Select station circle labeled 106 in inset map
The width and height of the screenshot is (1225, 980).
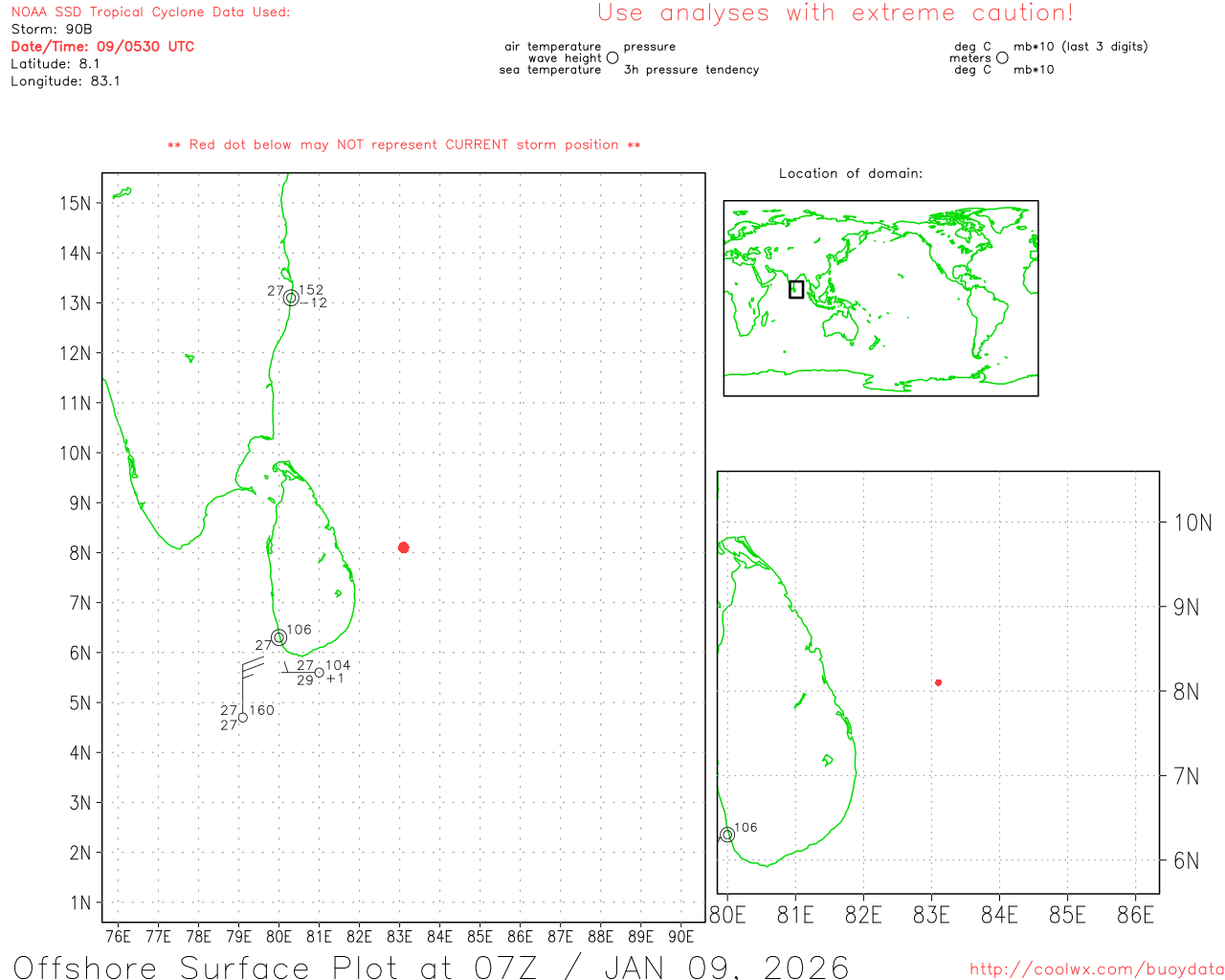(727, 835)
